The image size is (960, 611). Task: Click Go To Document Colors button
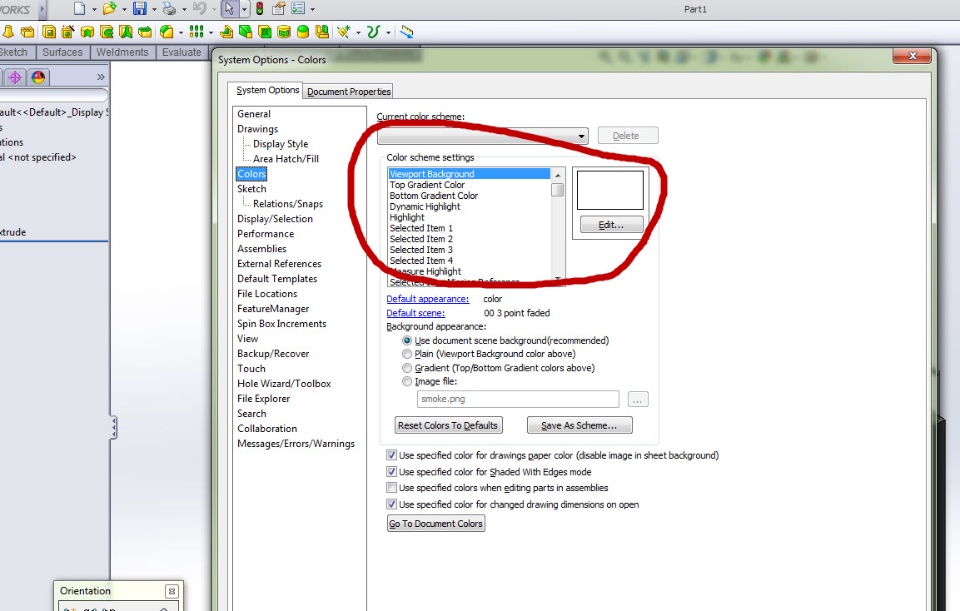click(x=436, y=523)
